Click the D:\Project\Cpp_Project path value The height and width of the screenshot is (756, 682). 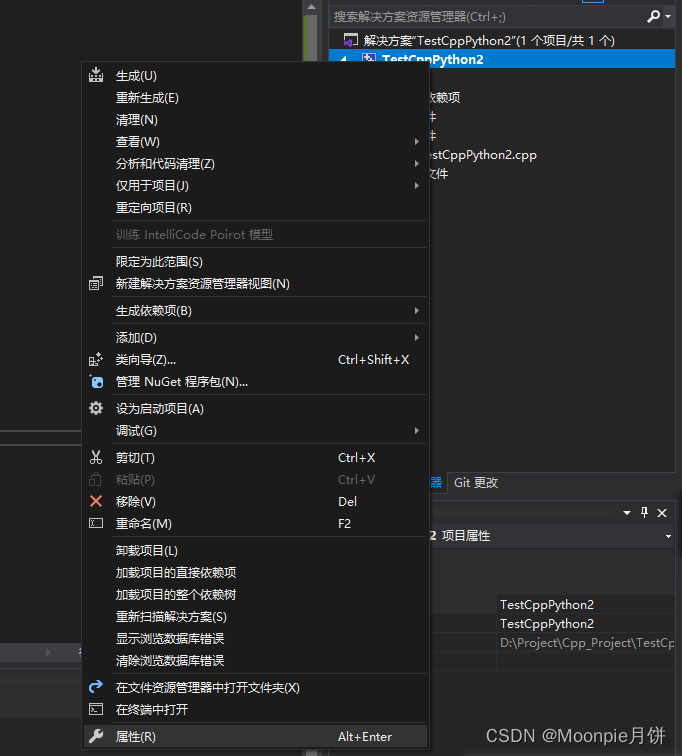[587, 643]
